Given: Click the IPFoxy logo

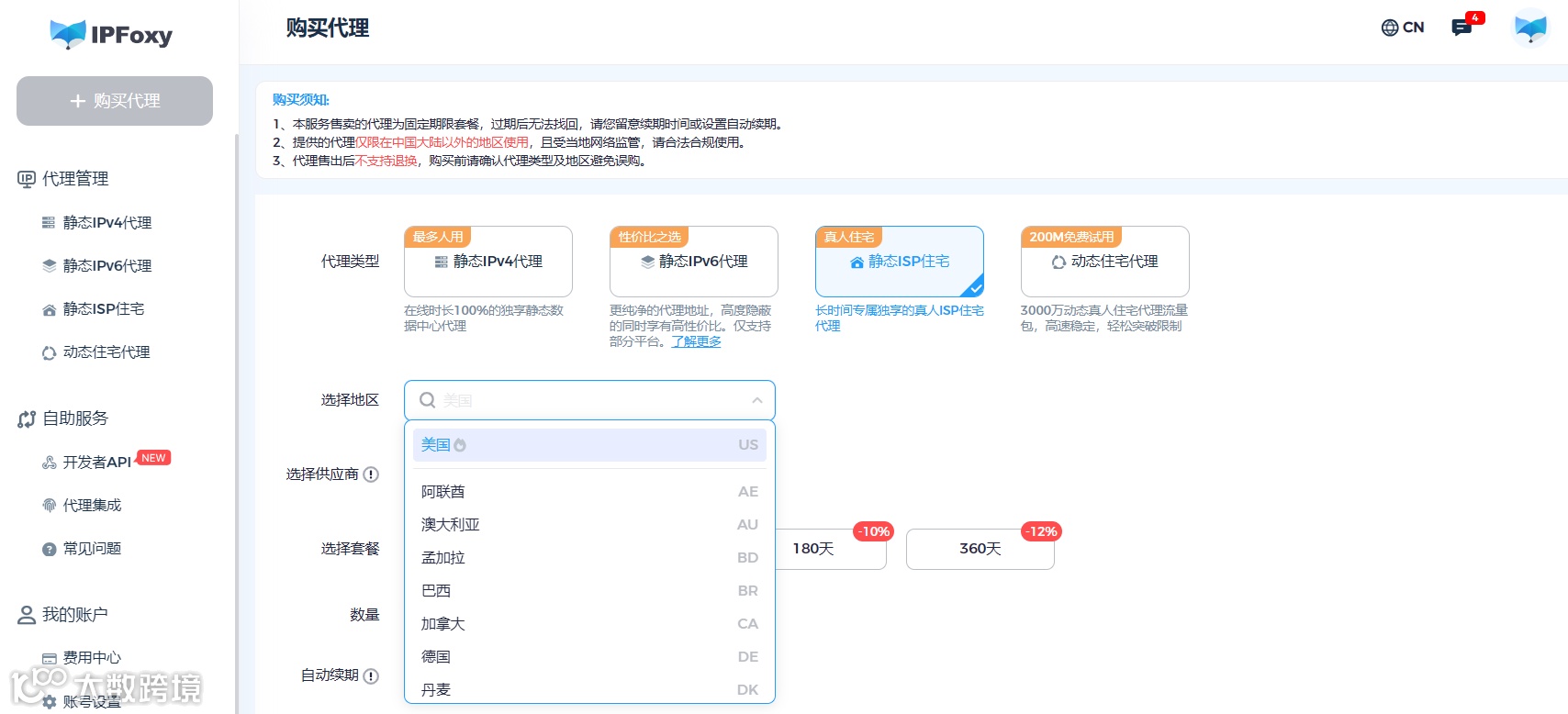Looking at the screenshot, I should point(111,35).
